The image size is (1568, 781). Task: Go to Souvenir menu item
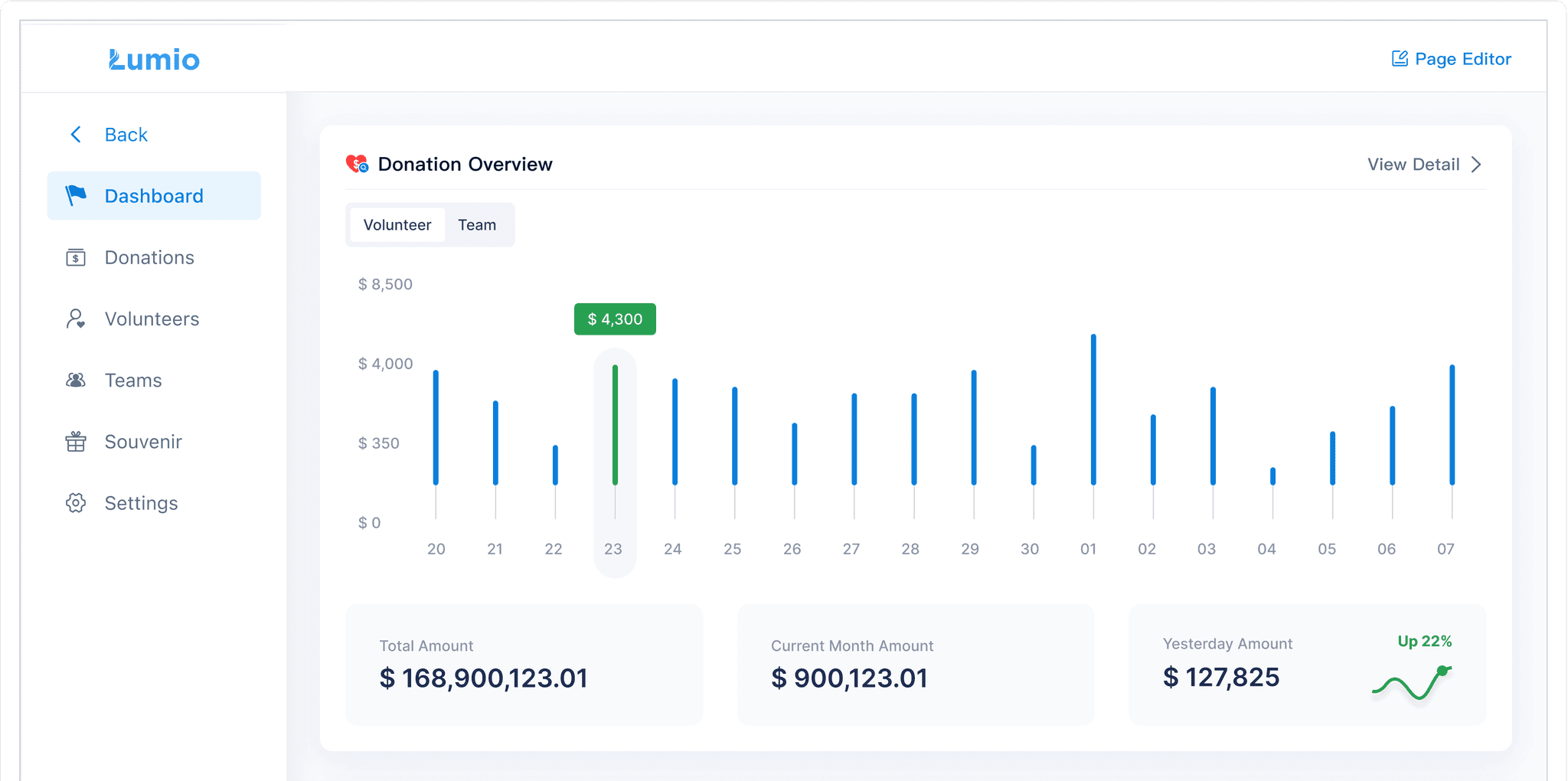[x=154, y=442]
